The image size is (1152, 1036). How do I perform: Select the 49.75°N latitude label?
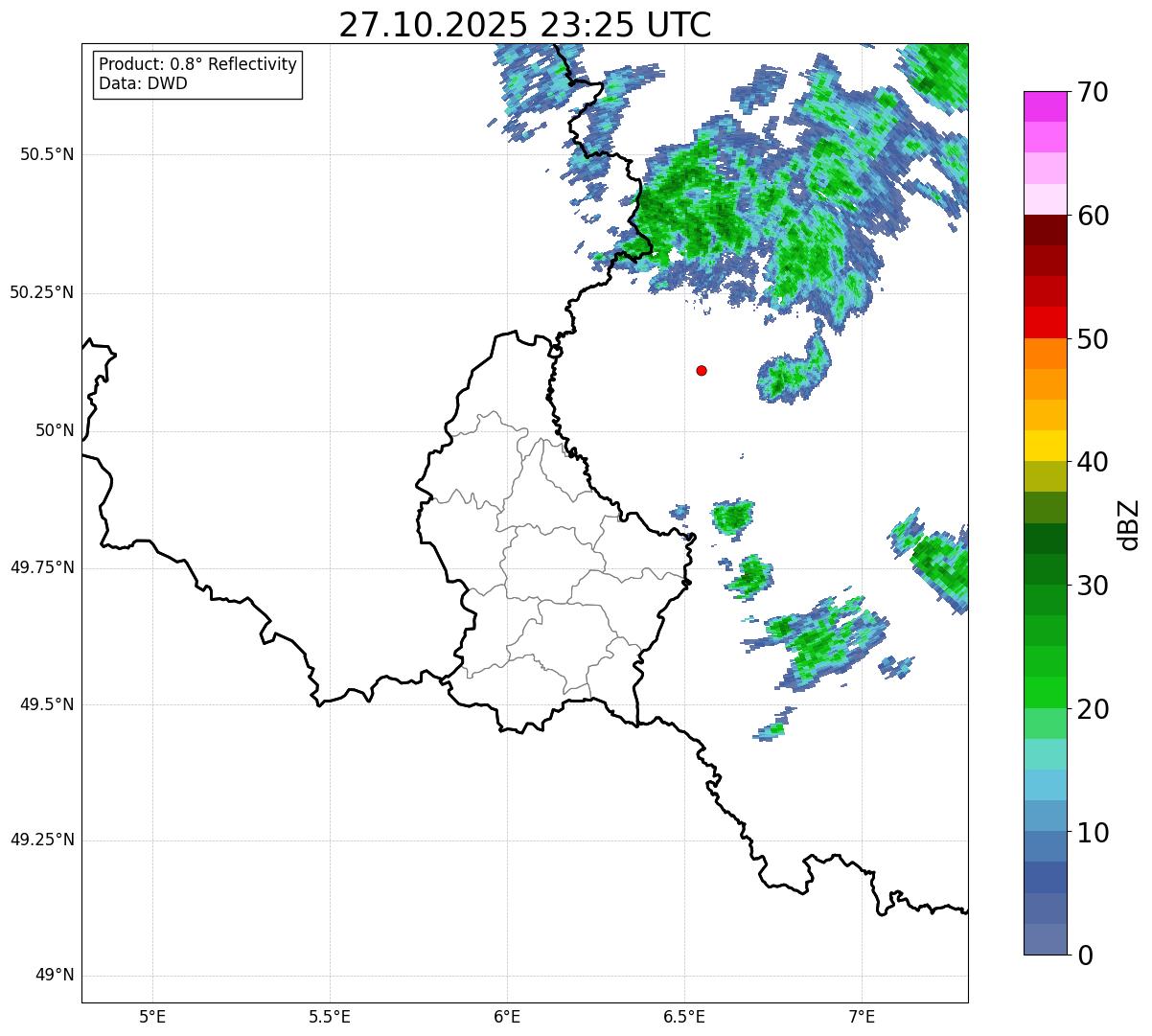(42, 567)
